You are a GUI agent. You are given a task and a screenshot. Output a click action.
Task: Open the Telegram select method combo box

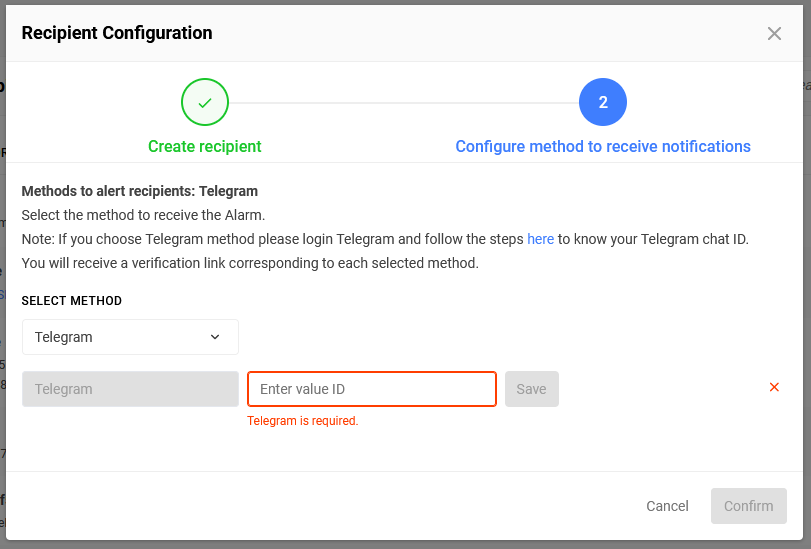tap(130, 337)
